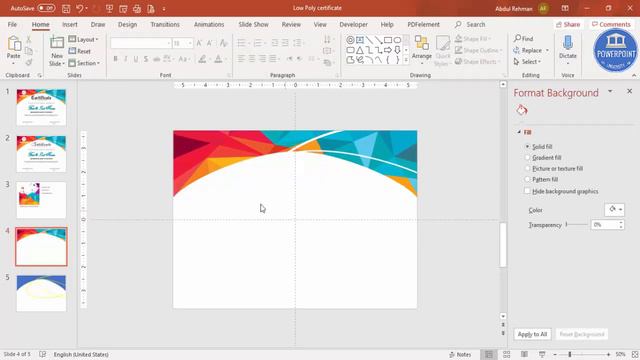
Task: Open the Review tab
Action: pyautogui.click(x=291, y=24)
